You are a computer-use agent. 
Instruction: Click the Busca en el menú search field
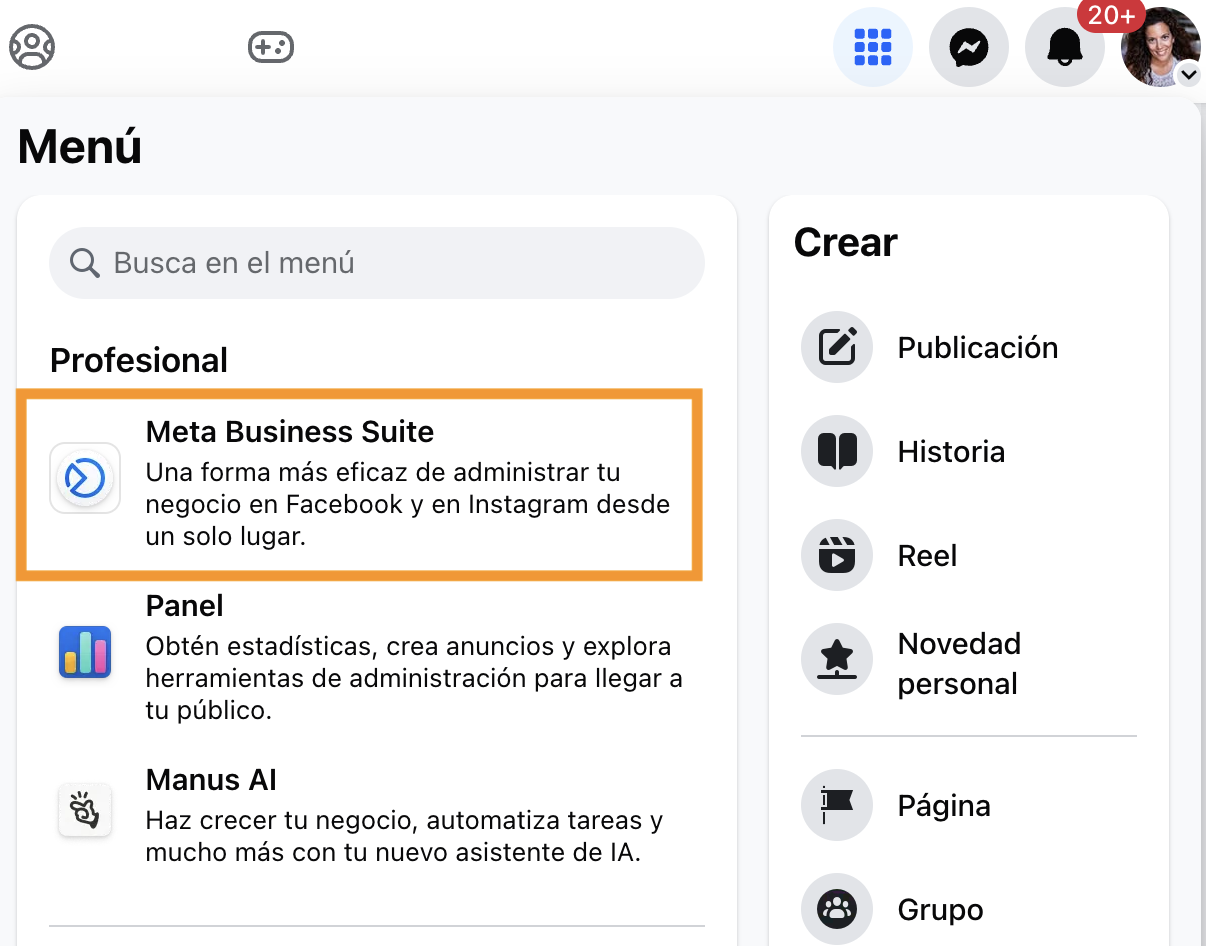377,263
